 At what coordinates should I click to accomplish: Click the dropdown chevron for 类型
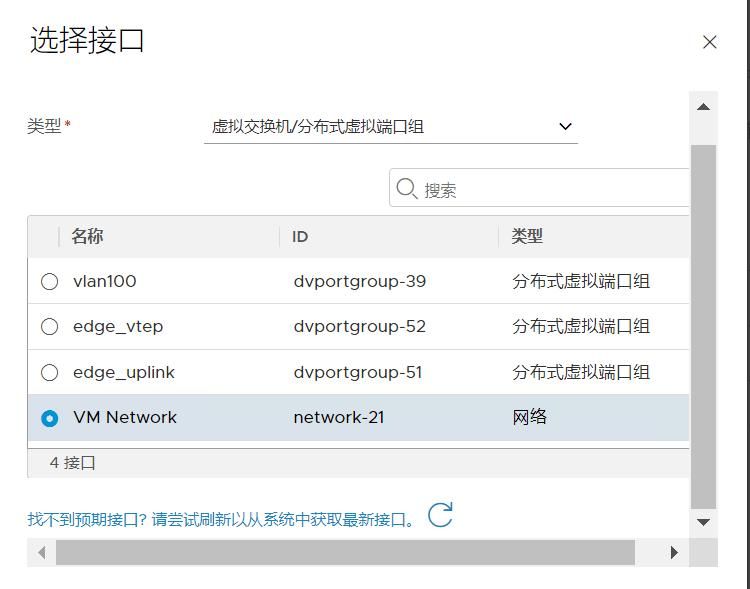pyautogui.click(x=565, y=127)
